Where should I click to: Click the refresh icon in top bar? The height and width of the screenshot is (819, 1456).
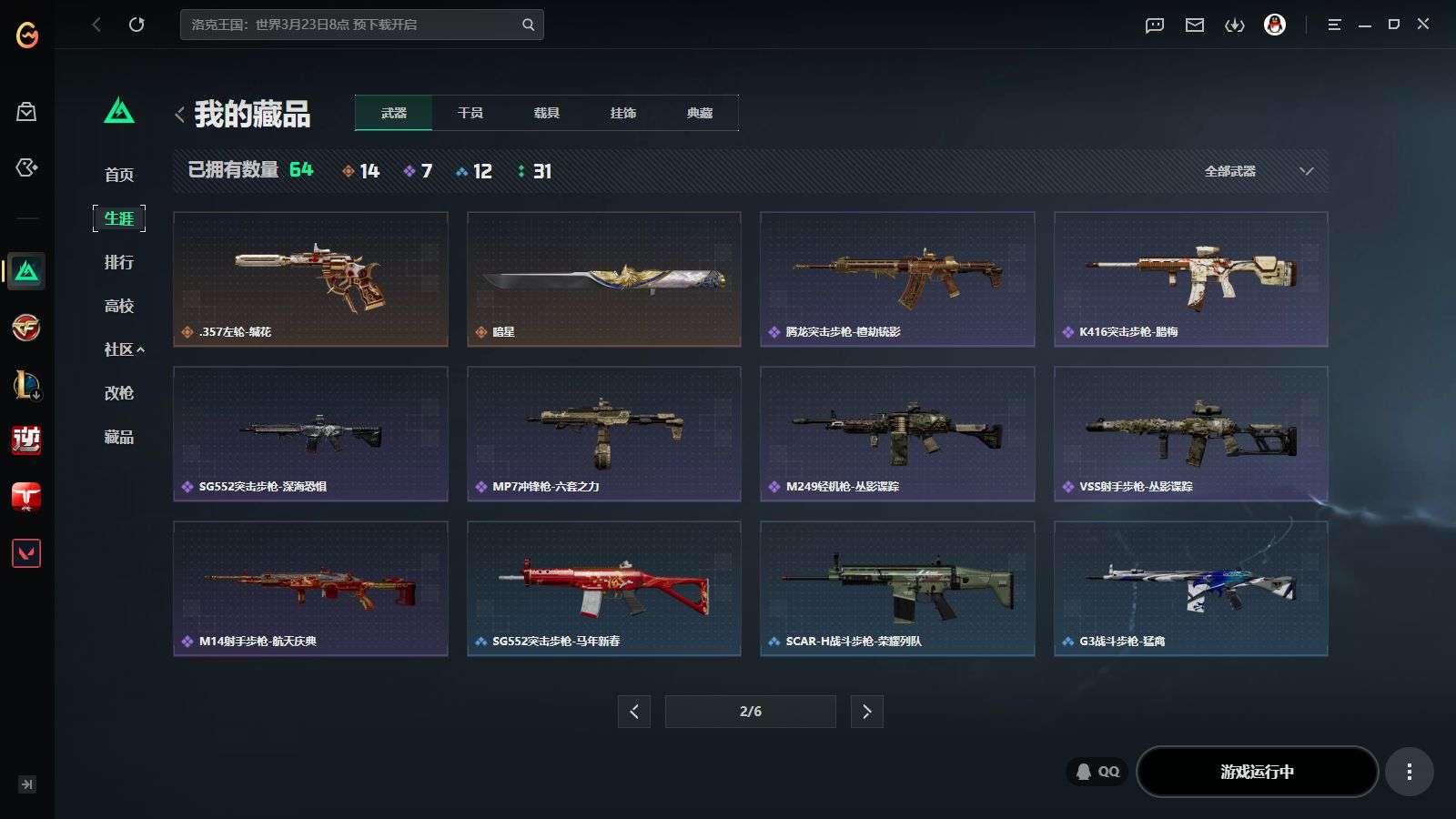pos(136,25)
